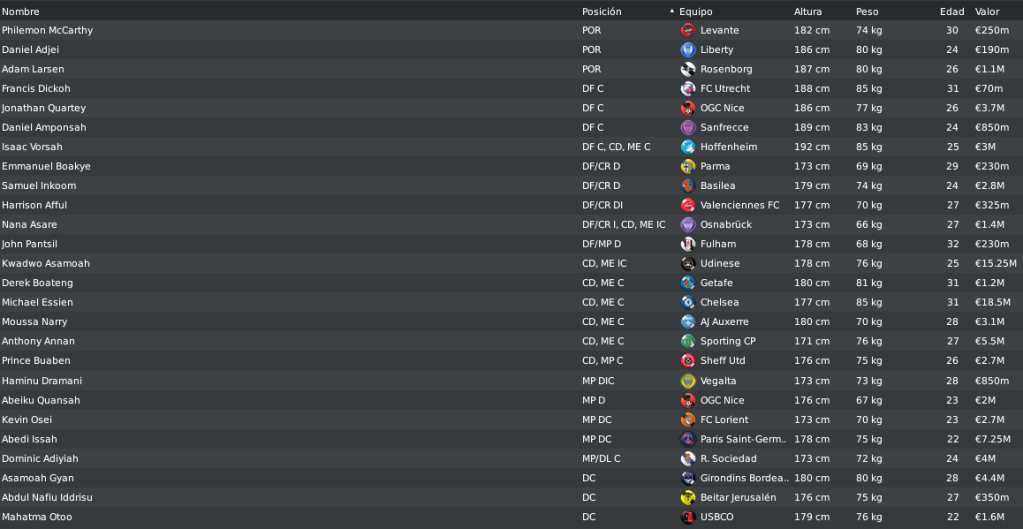Click the Paris Saint-Germain crest icon
This screenshot has height=529, width=1023.
[x=688, y=439]
